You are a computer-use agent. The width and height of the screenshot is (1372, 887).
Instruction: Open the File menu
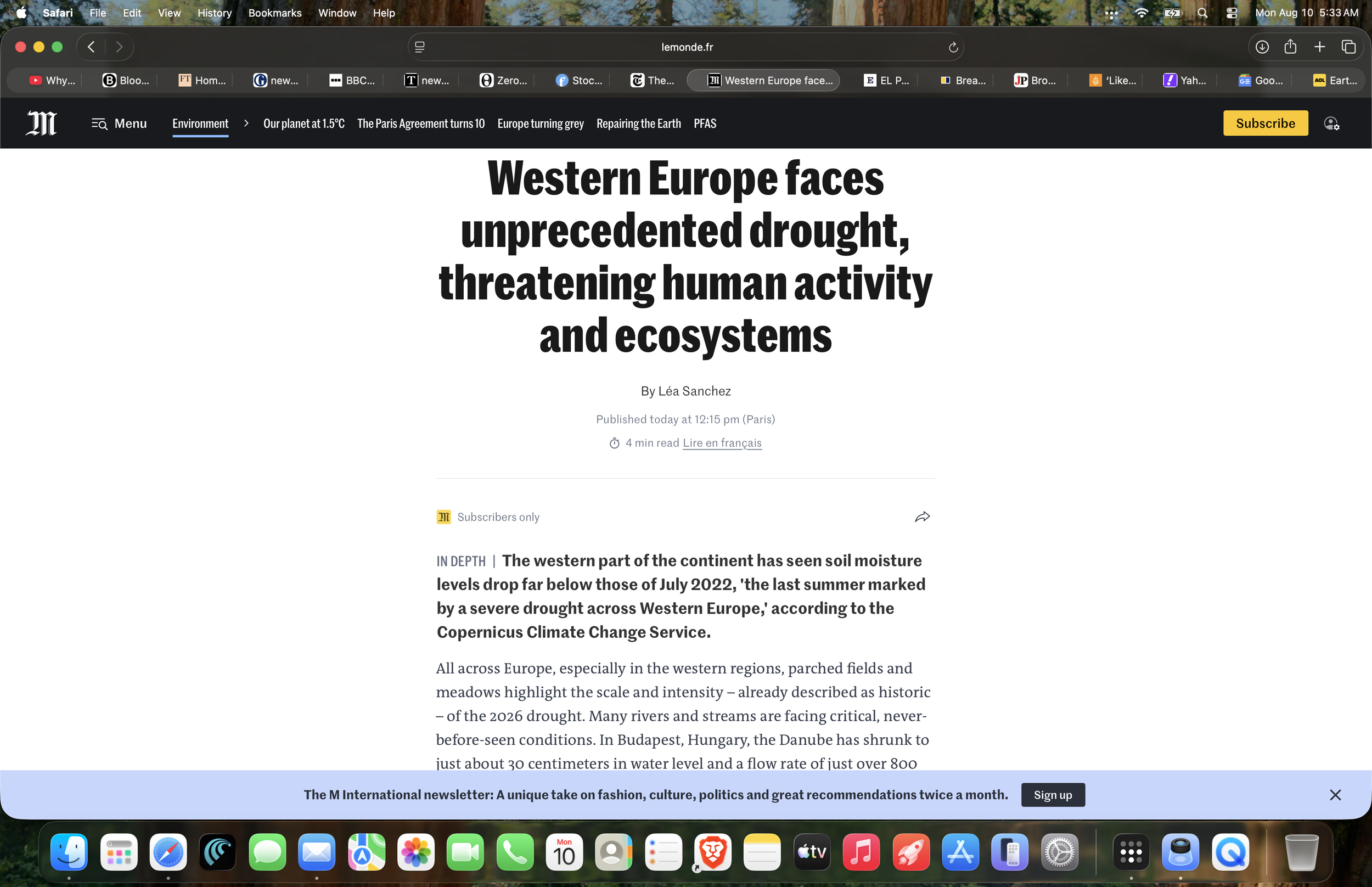pos(97,13)
